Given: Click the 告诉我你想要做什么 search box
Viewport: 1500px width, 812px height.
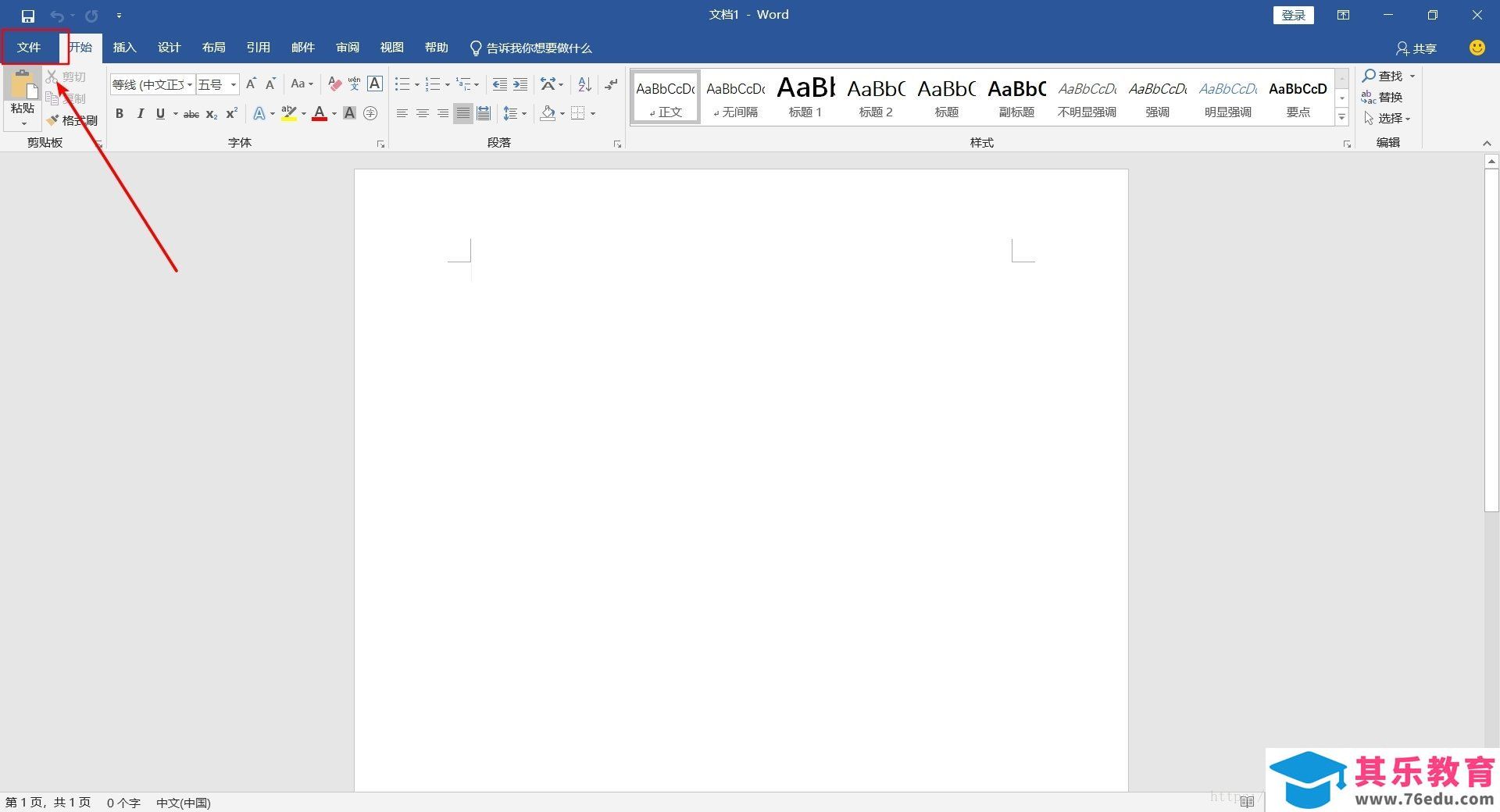Looking at the screenshot, I should click(x=530, y=48).
